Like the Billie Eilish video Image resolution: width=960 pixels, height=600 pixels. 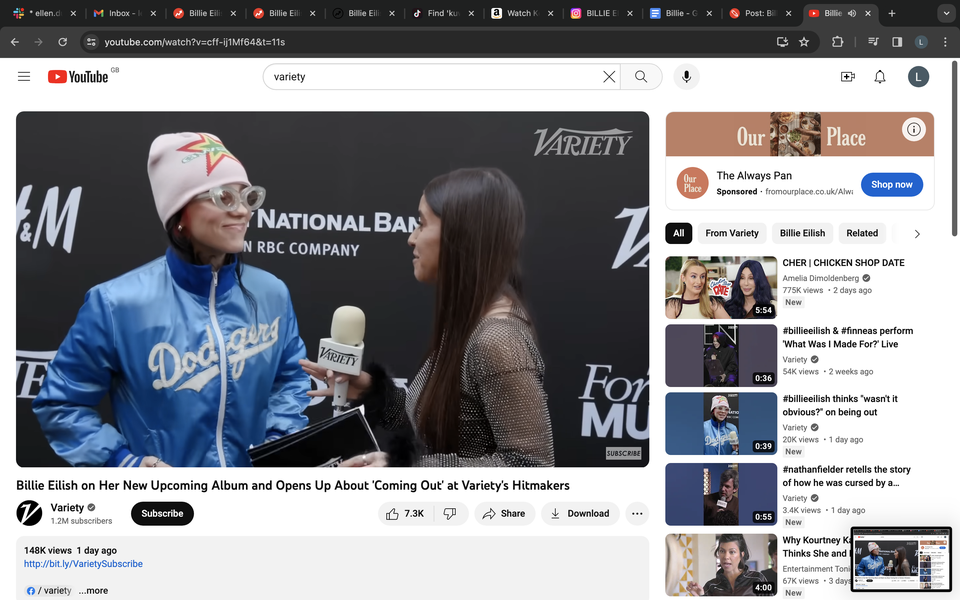(x=405, y=514)
